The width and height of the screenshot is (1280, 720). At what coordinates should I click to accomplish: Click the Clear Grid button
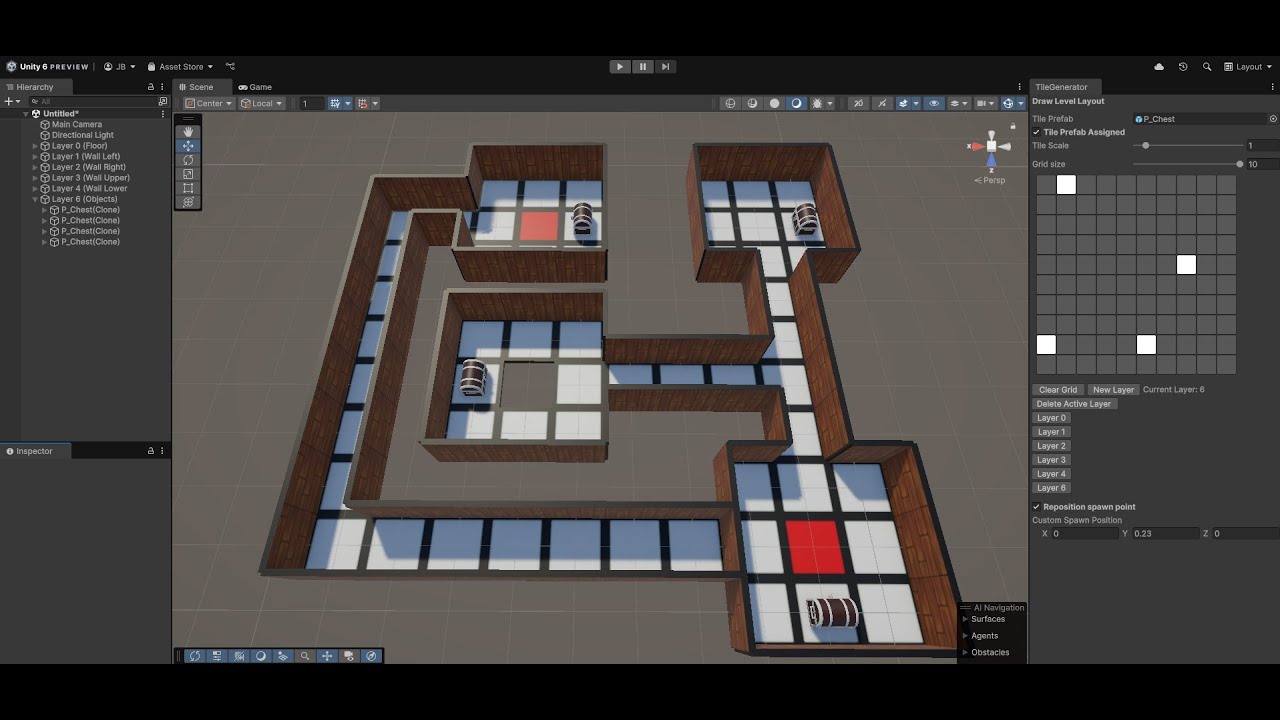[1058, 390]
